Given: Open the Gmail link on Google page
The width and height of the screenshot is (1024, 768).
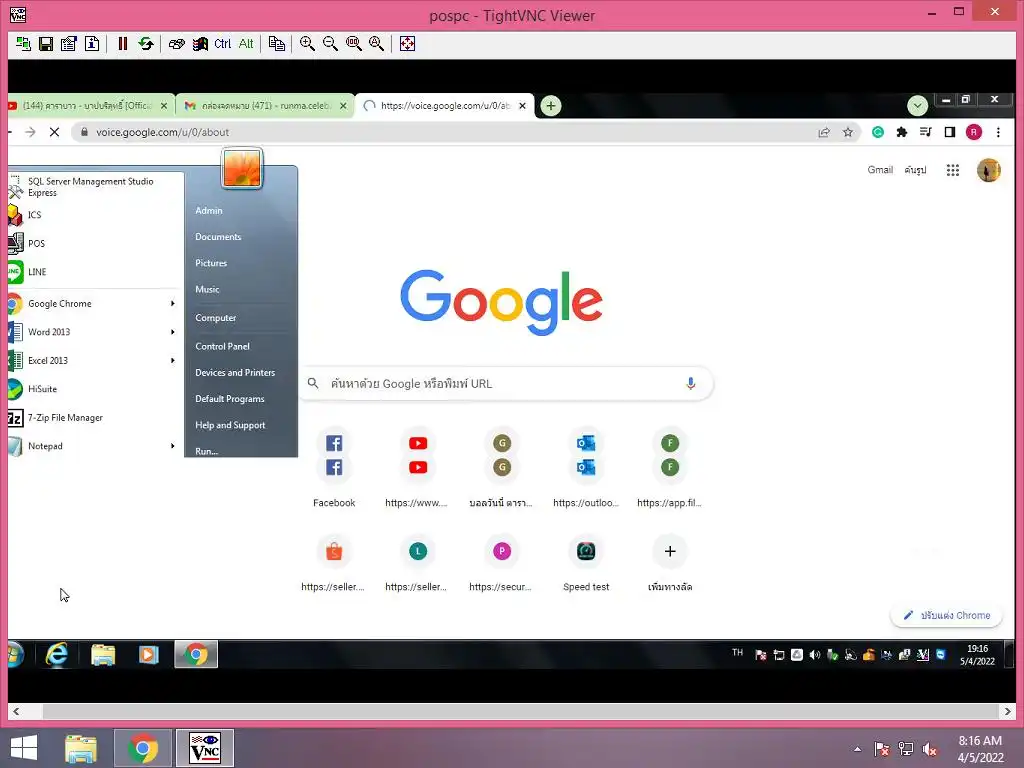Looking at the screenshot, I should coord(880,170).
